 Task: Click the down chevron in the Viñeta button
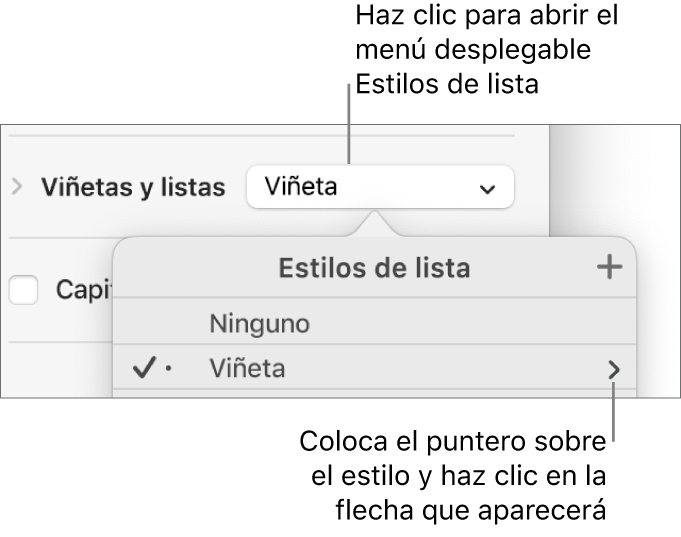click(487, 188)
